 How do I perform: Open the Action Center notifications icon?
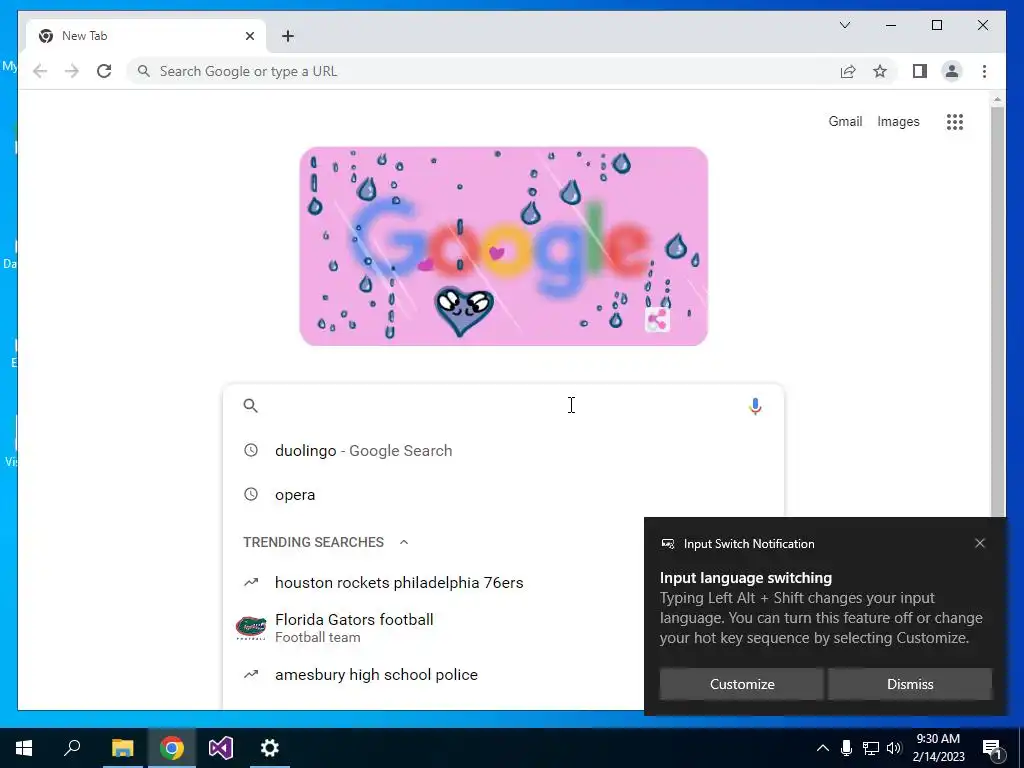991,748
